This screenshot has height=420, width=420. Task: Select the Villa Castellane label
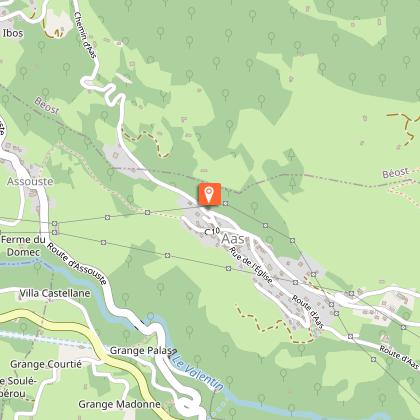pos(55,293)
